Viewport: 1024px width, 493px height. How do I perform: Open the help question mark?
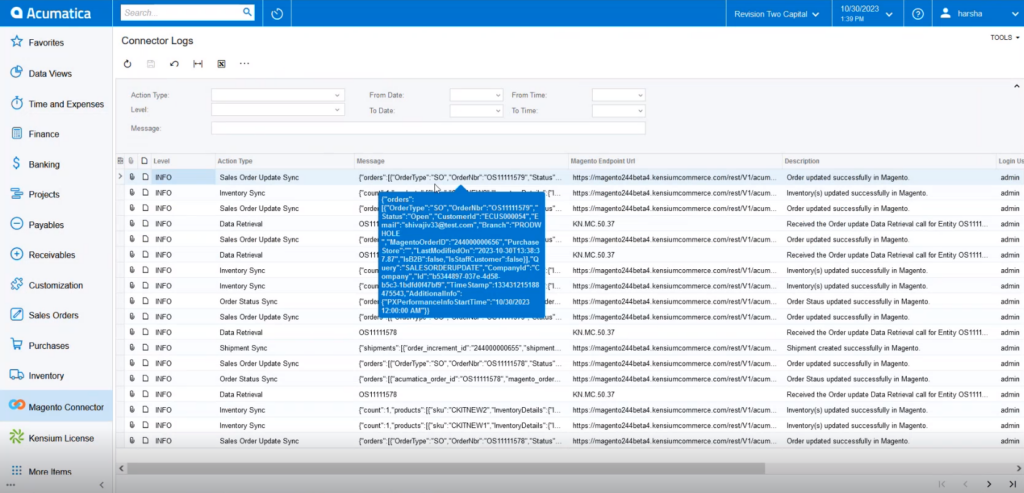click(x=918, y=13)
